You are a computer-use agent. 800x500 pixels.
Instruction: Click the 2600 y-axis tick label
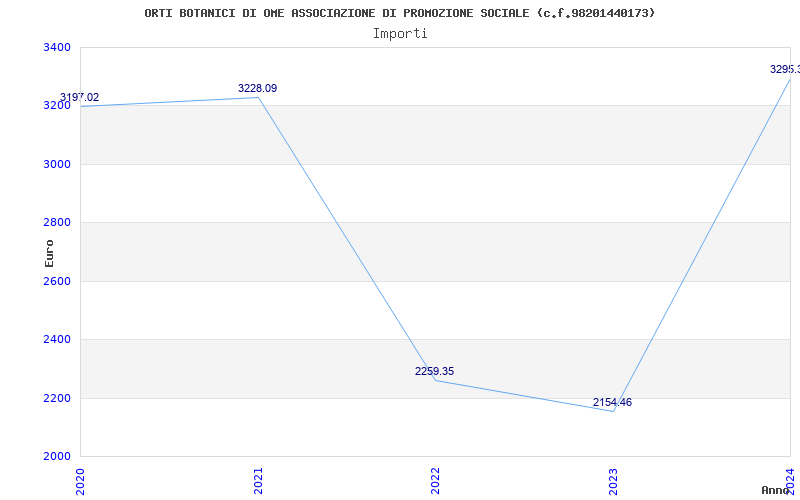(56, 281)
